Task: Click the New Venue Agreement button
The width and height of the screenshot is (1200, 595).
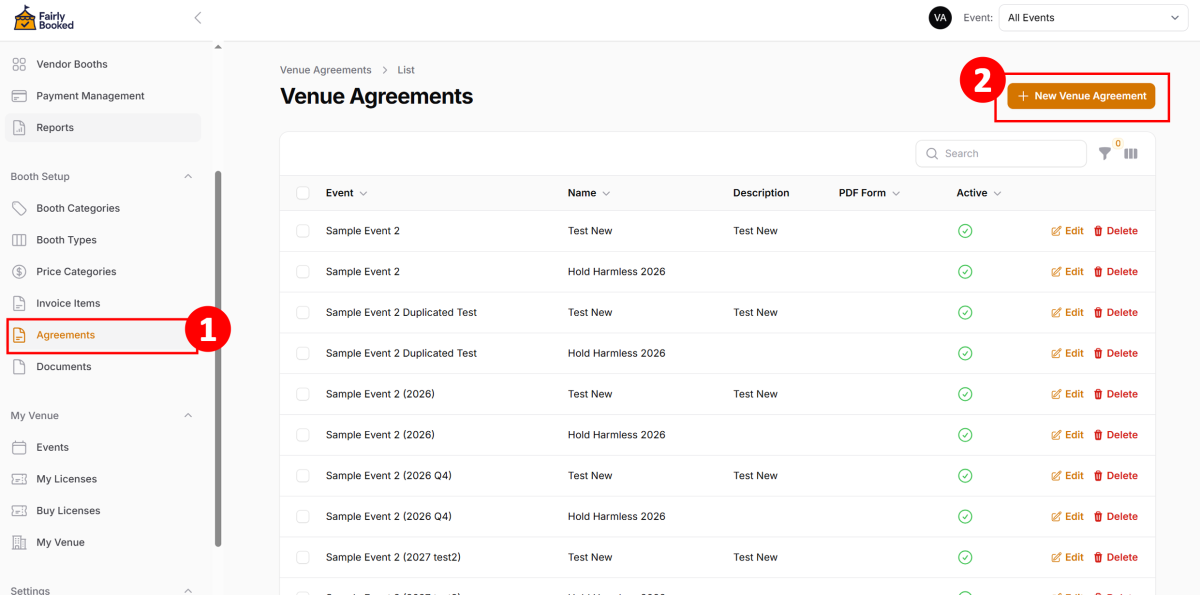Action: tap(1081, 96)
